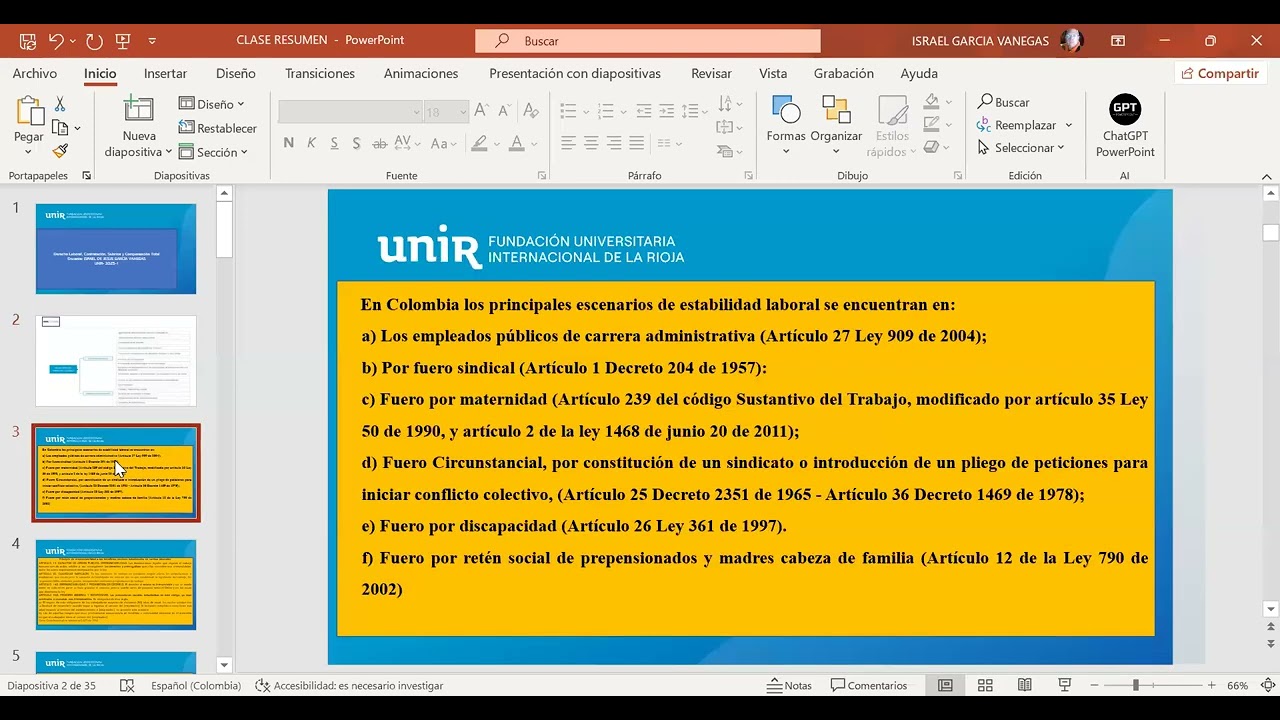Toggle the Notas pane
Viewport: 1280px width, 720px height.
(x=789, y=686)
